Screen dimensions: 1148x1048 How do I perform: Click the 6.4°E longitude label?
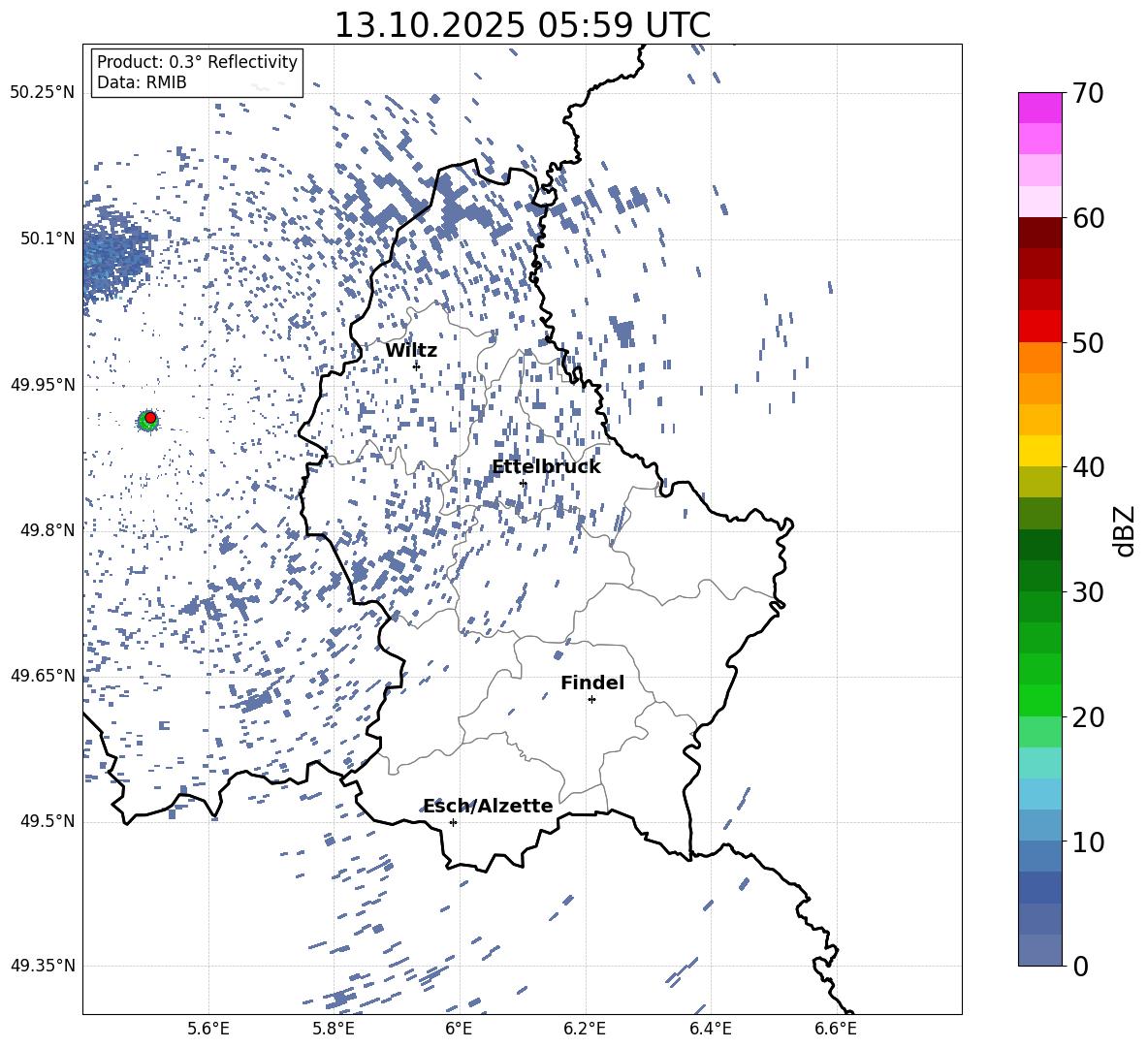tap(710, 1030)
